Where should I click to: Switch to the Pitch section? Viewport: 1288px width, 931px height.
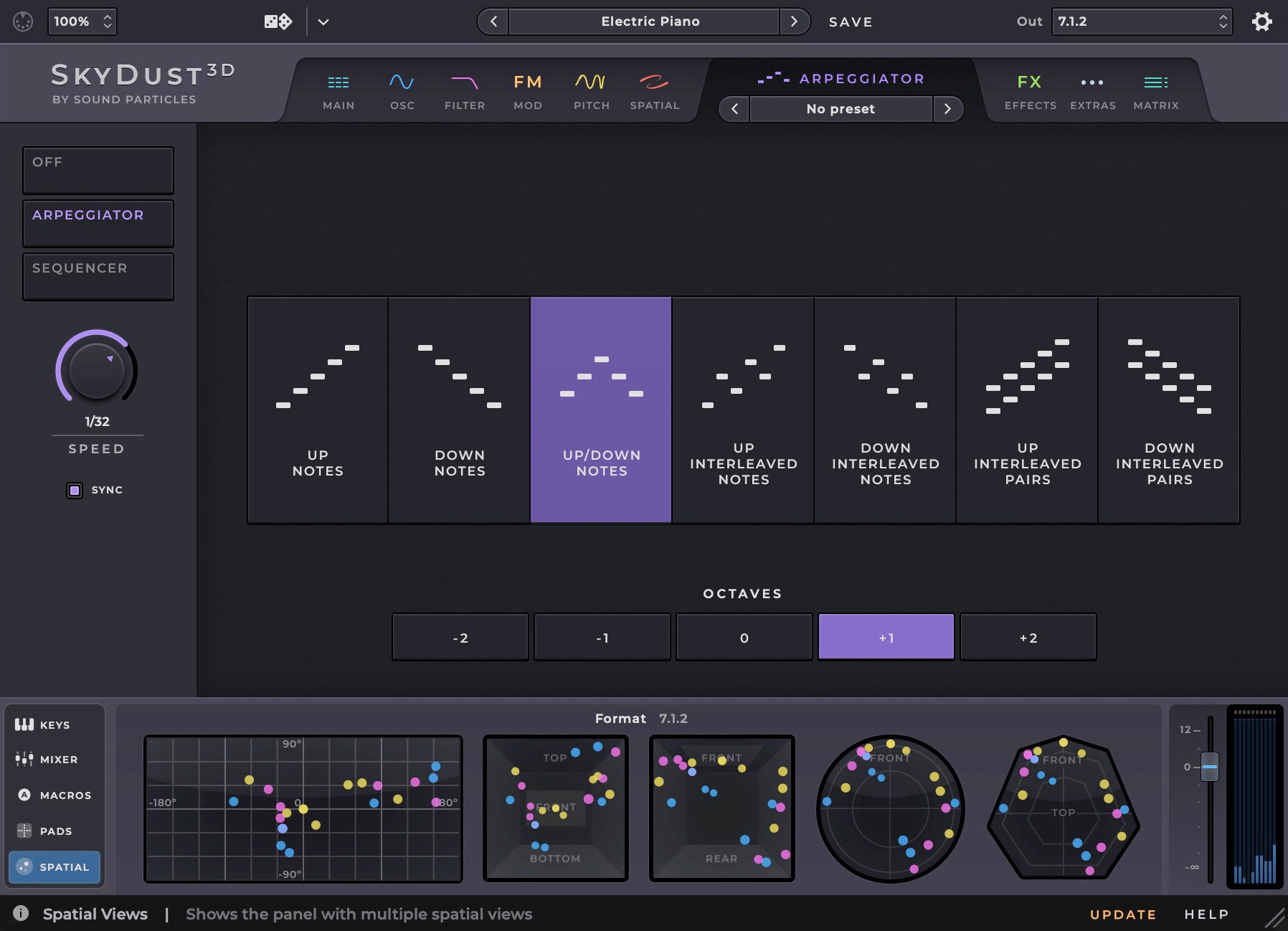pos(591,90)
